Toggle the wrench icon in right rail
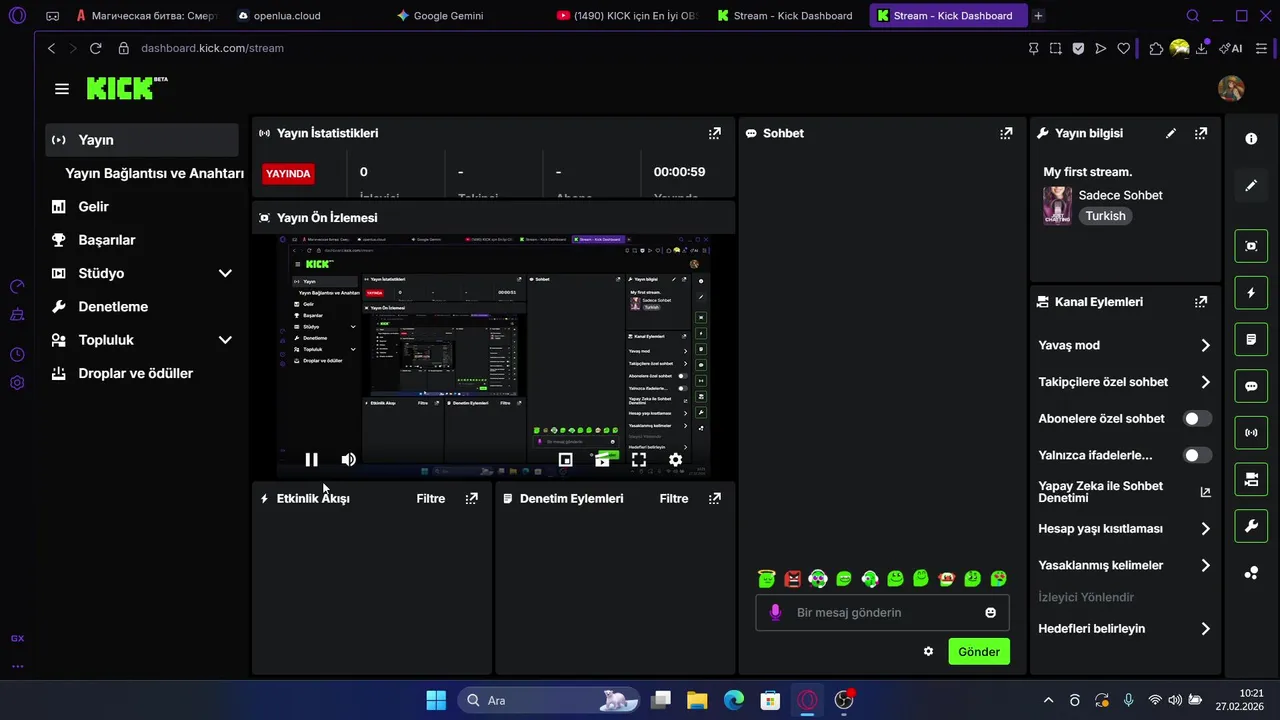This screenshot has width=1280, height=720. [1251, 526]
